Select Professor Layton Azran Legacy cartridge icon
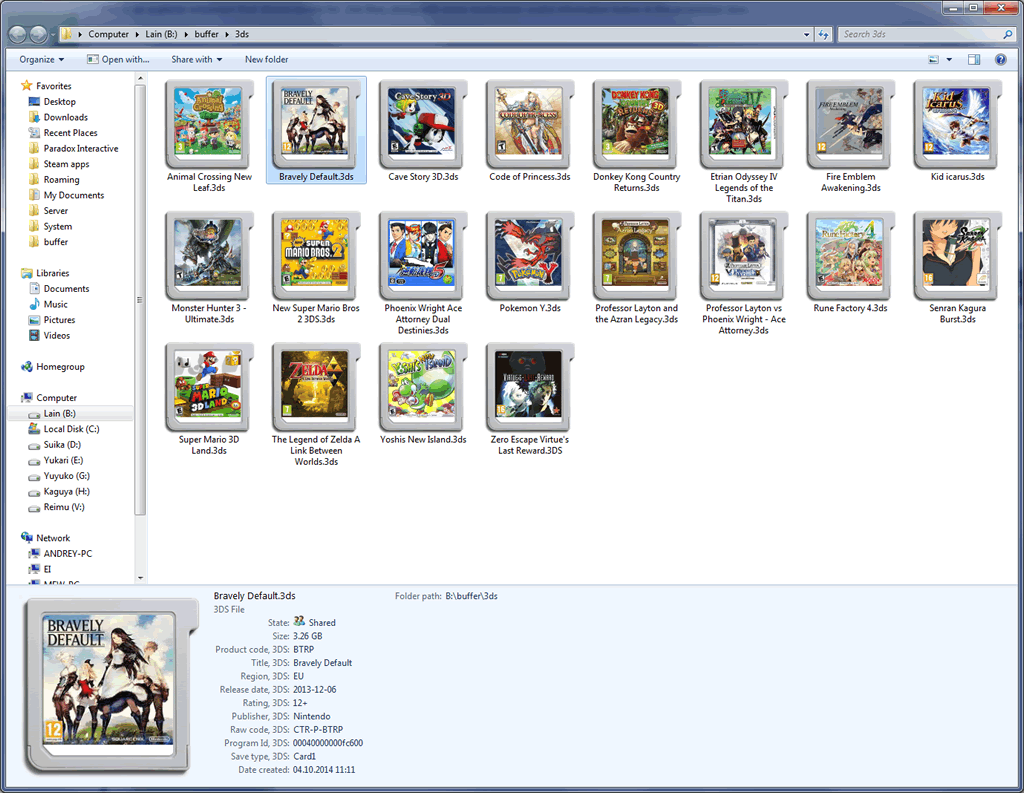1024x793 pixels. tap(637, 255)
